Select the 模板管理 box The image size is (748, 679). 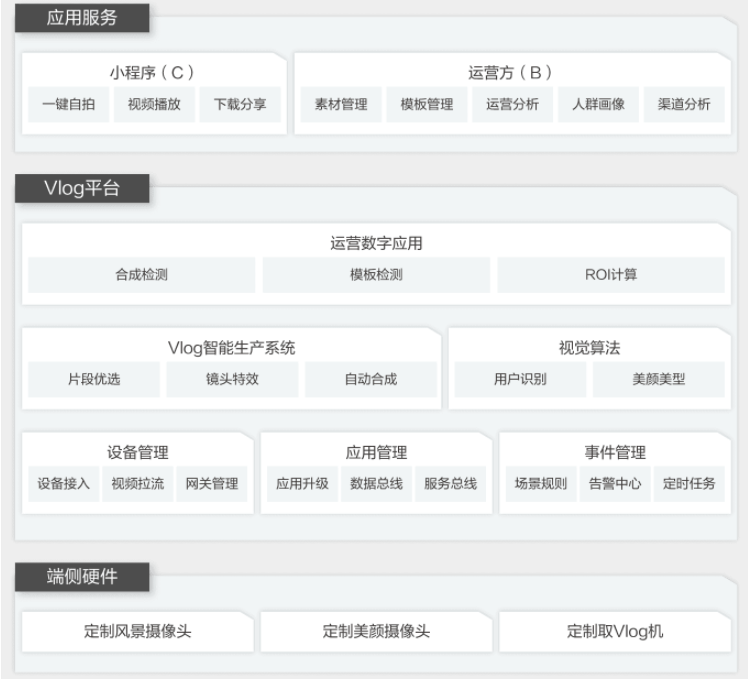(427, 104)
